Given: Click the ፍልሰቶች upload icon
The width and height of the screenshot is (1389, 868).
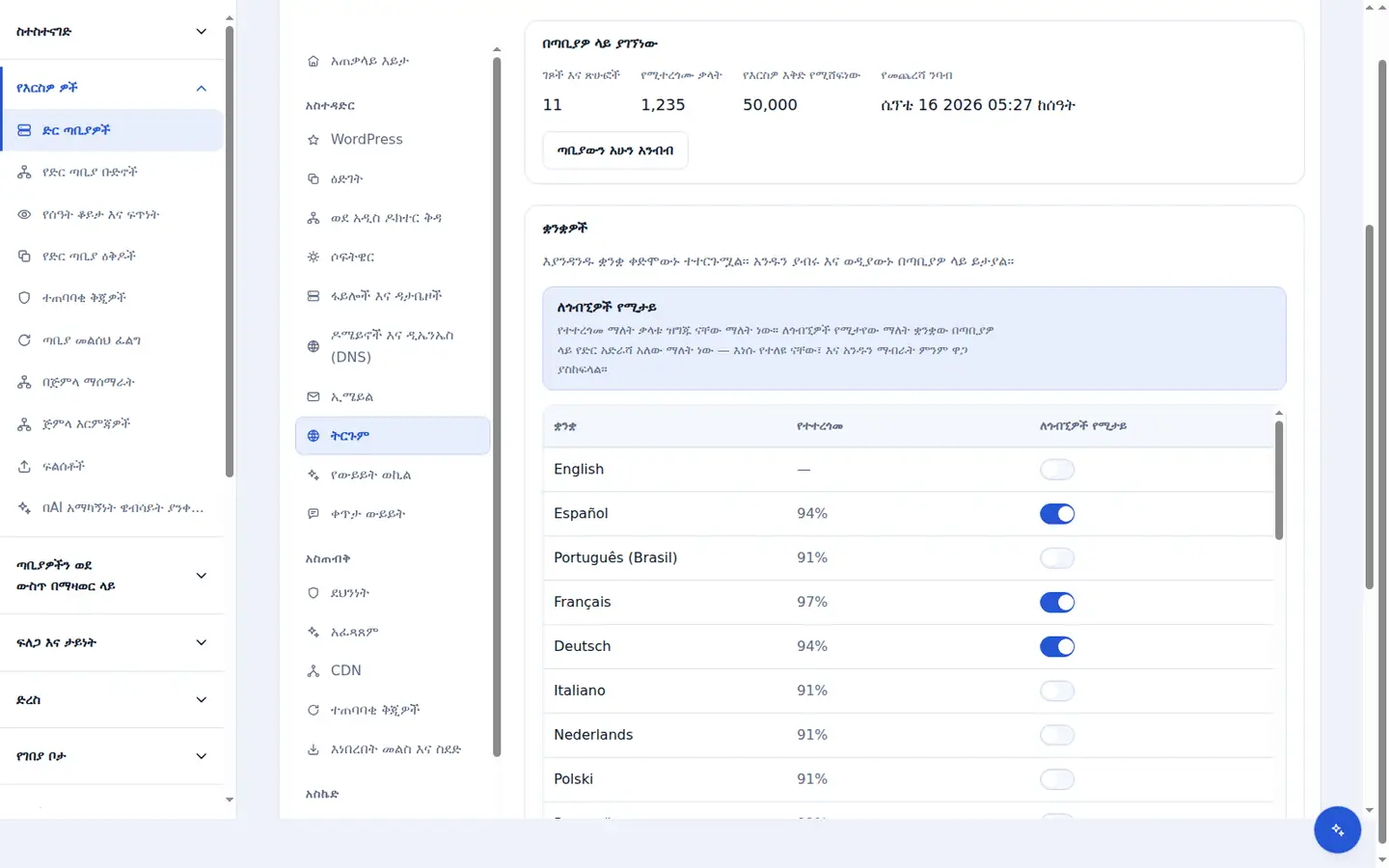Looking at the screenshot, I should click(x=24, y=466).
